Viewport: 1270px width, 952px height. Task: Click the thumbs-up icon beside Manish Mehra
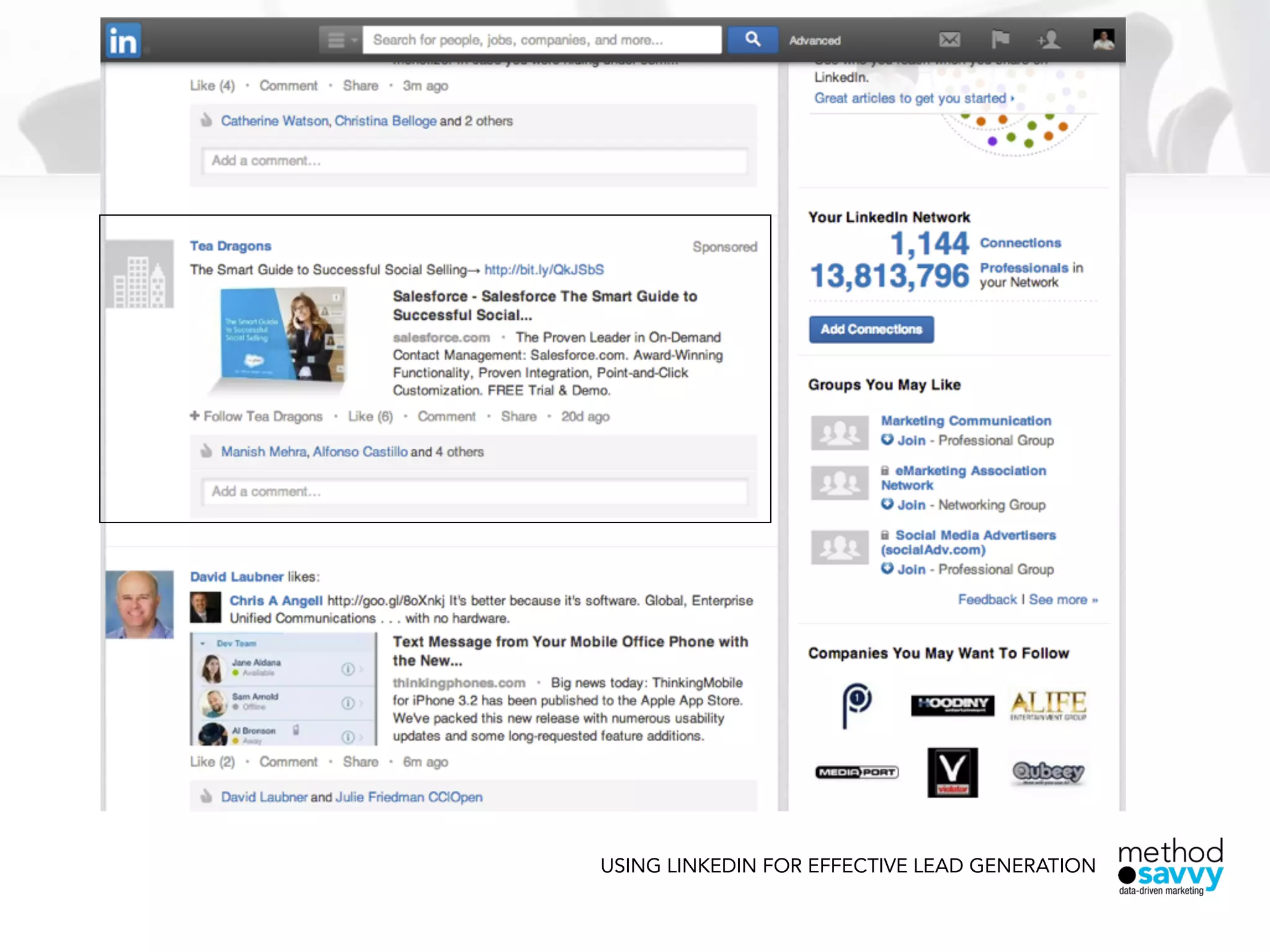[x=206, y=451]
